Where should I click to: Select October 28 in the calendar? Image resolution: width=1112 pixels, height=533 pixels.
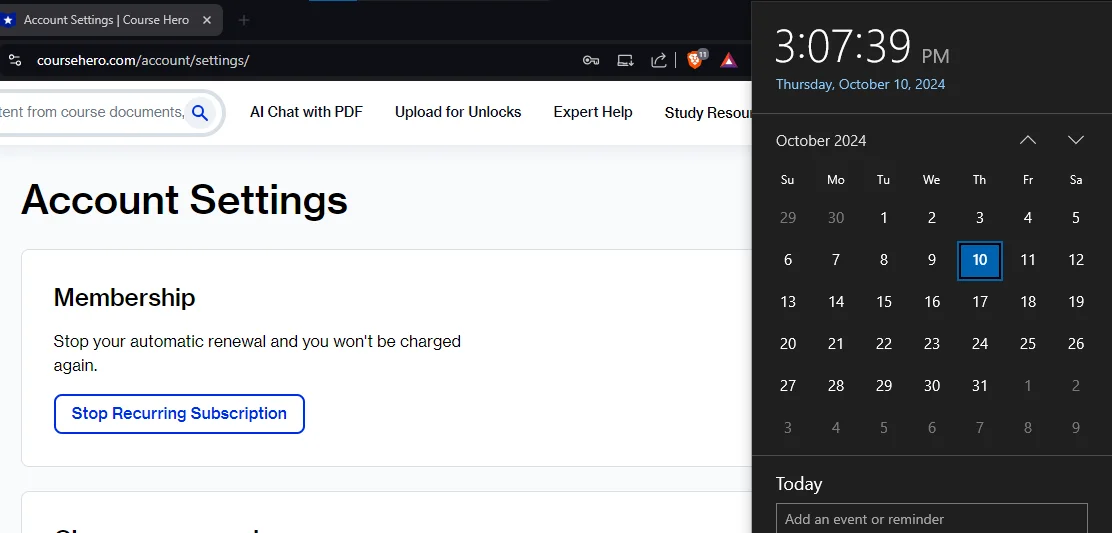(x=835, y=386)
